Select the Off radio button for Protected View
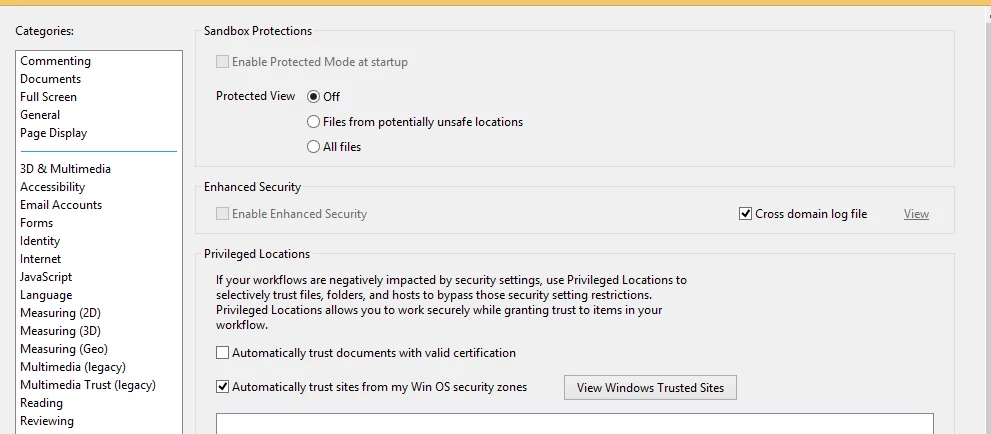 point(313,97)
